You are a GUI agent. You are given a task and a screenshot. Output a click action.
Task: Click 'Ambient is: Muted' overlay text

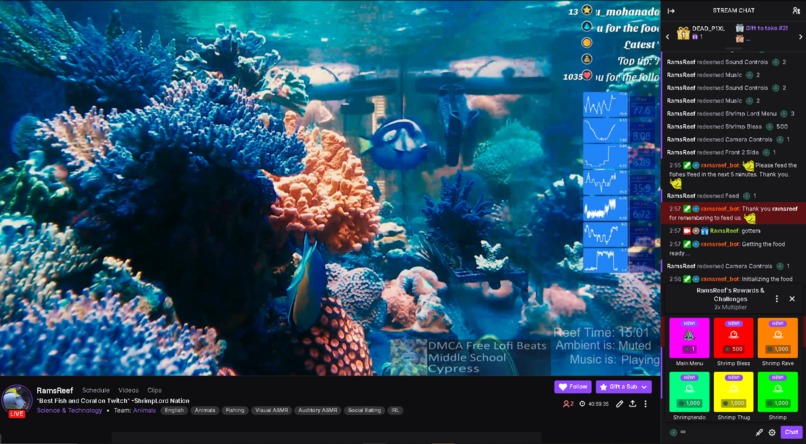coord(603,346)
